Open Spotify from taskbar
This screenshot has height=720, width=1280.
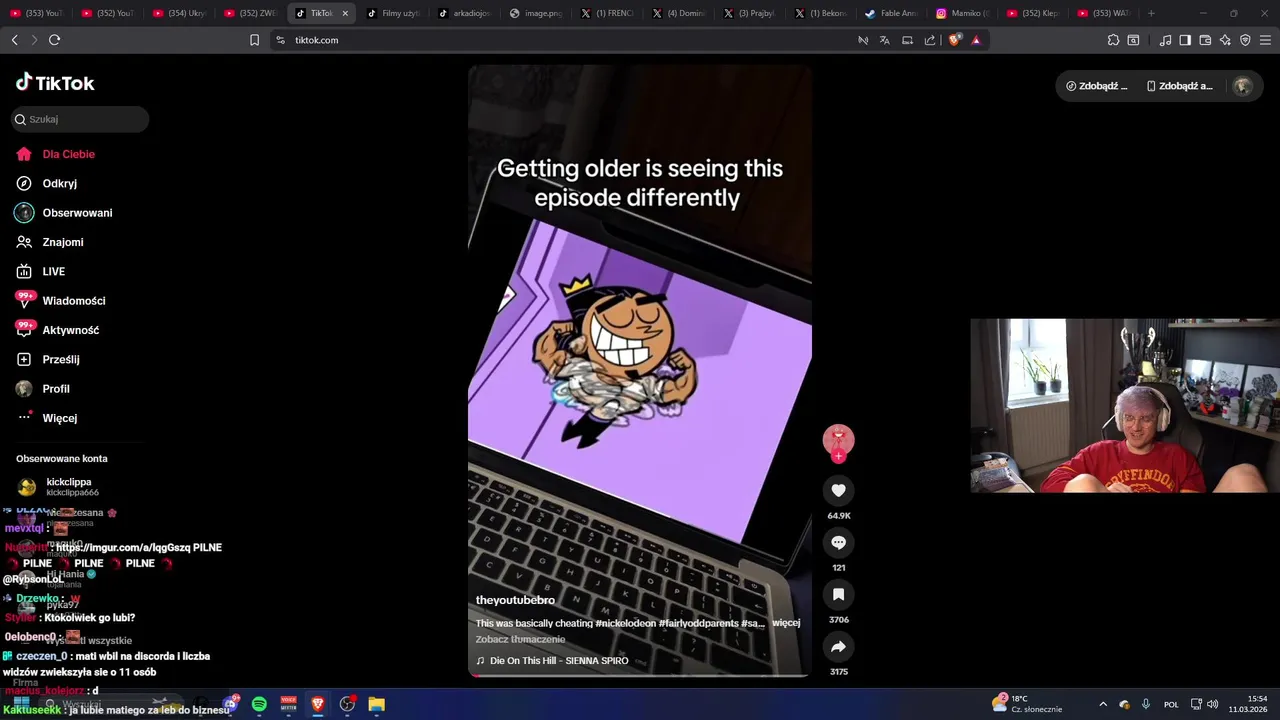coord(259,704)
